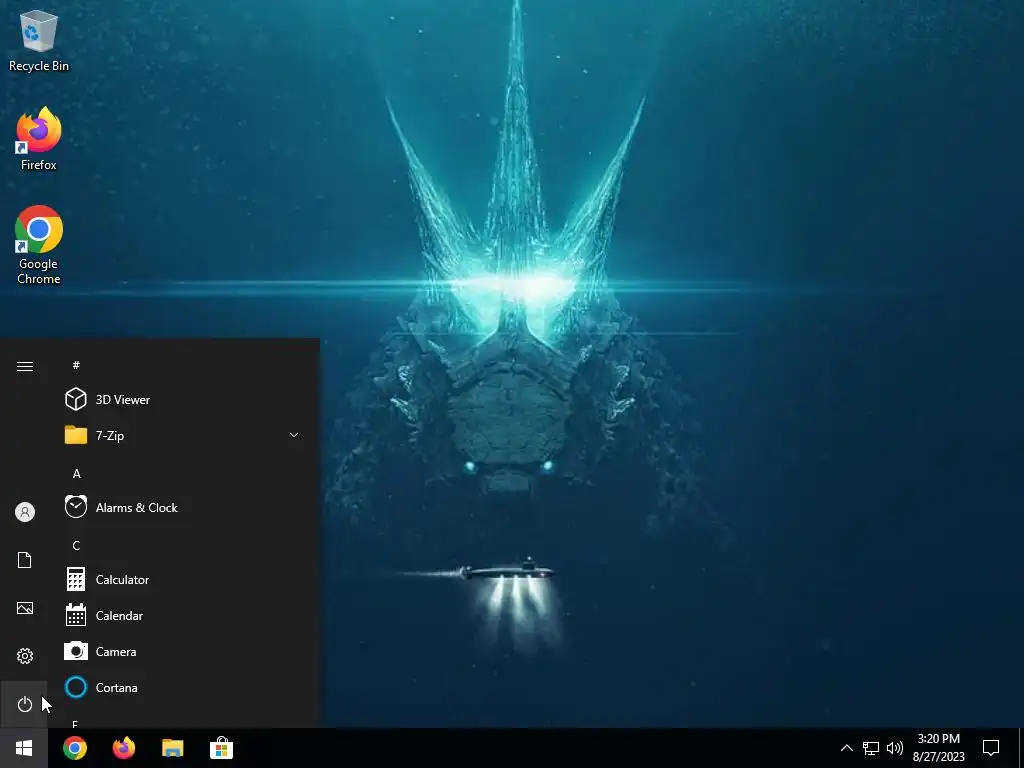The height and width of the screenshot is (768, 1024).
Task: Launch Alarms & Clock app
Action: coord(184,507)
